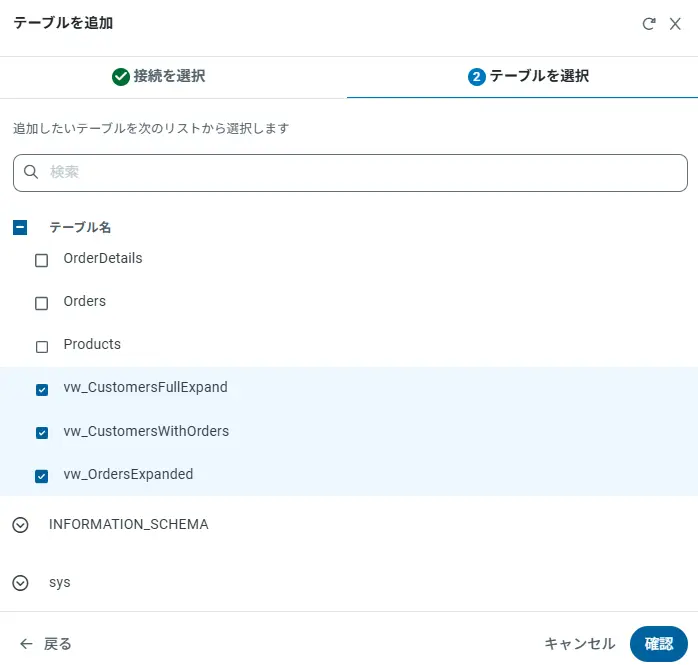This screenshot has height=668, width=698.
Task: Uncheck the vw_OrdersExpanded checkbox
Action: tap(42, 476)
